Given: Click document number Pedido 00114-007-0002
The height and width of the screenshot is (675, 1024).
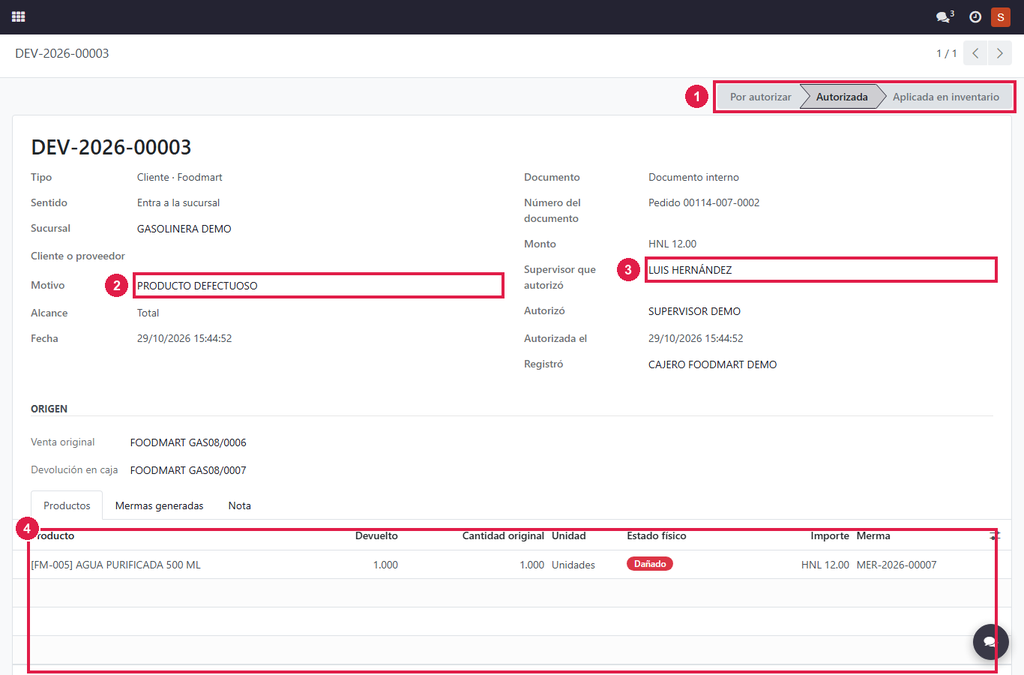Looking at the screenshot, I should 704,203.
